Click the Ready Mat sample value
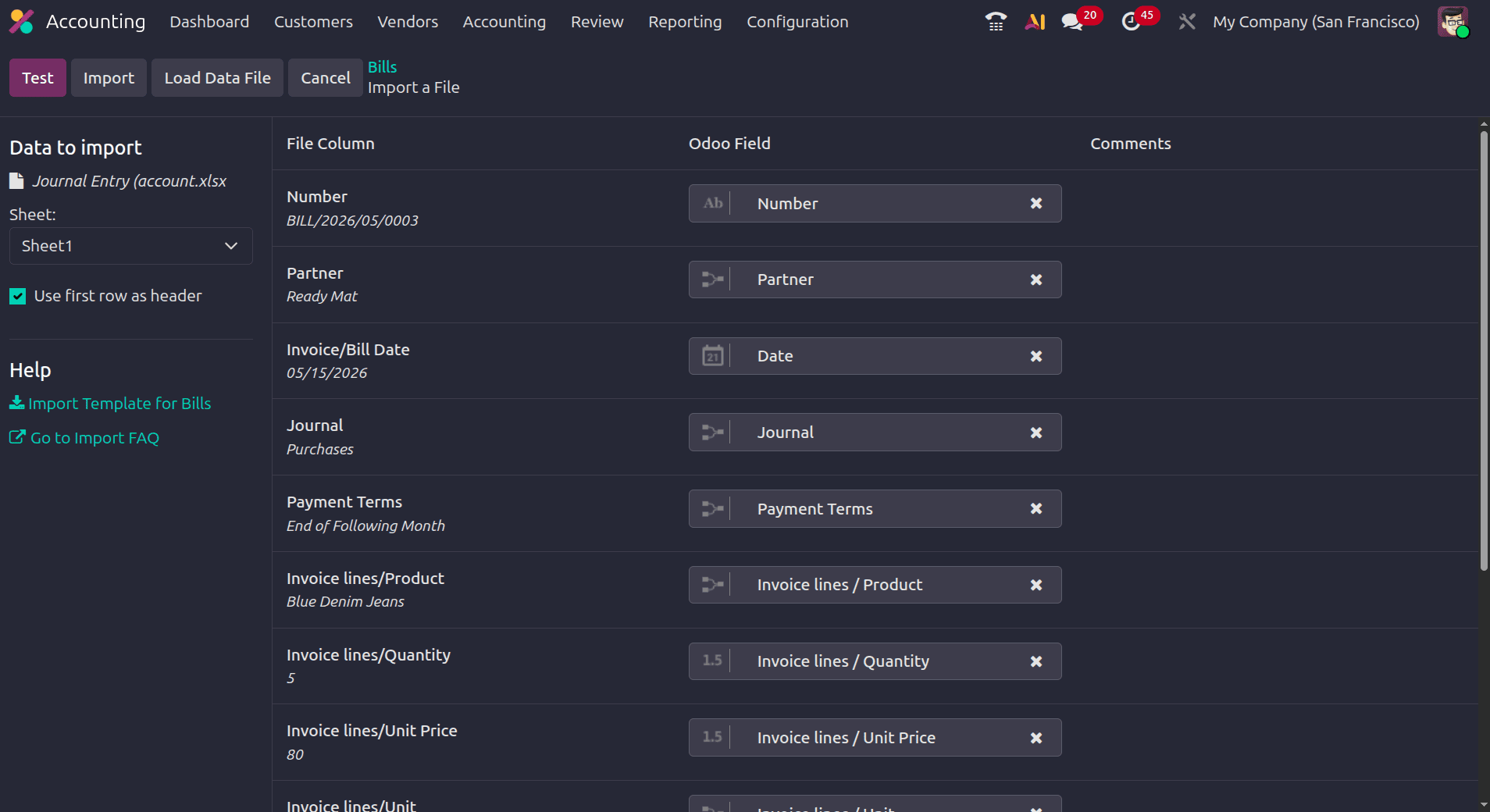The image size is (1490, 812). (x=322, y=297)
